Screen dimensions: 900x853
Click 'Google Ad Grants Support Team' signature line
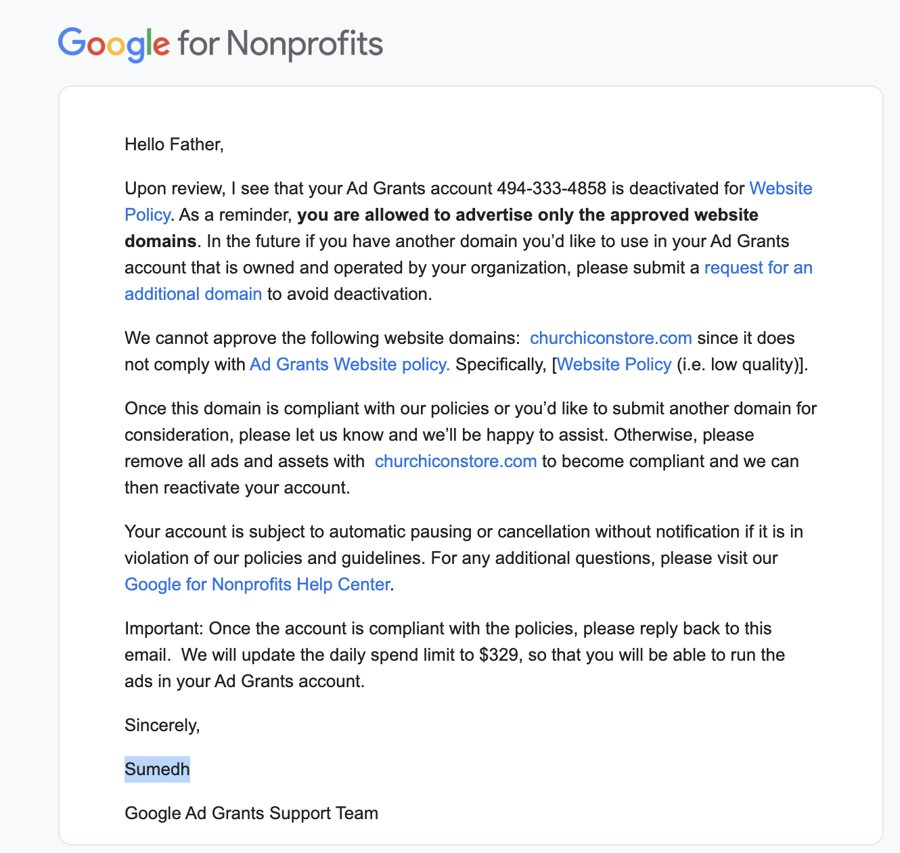point(251,813)
